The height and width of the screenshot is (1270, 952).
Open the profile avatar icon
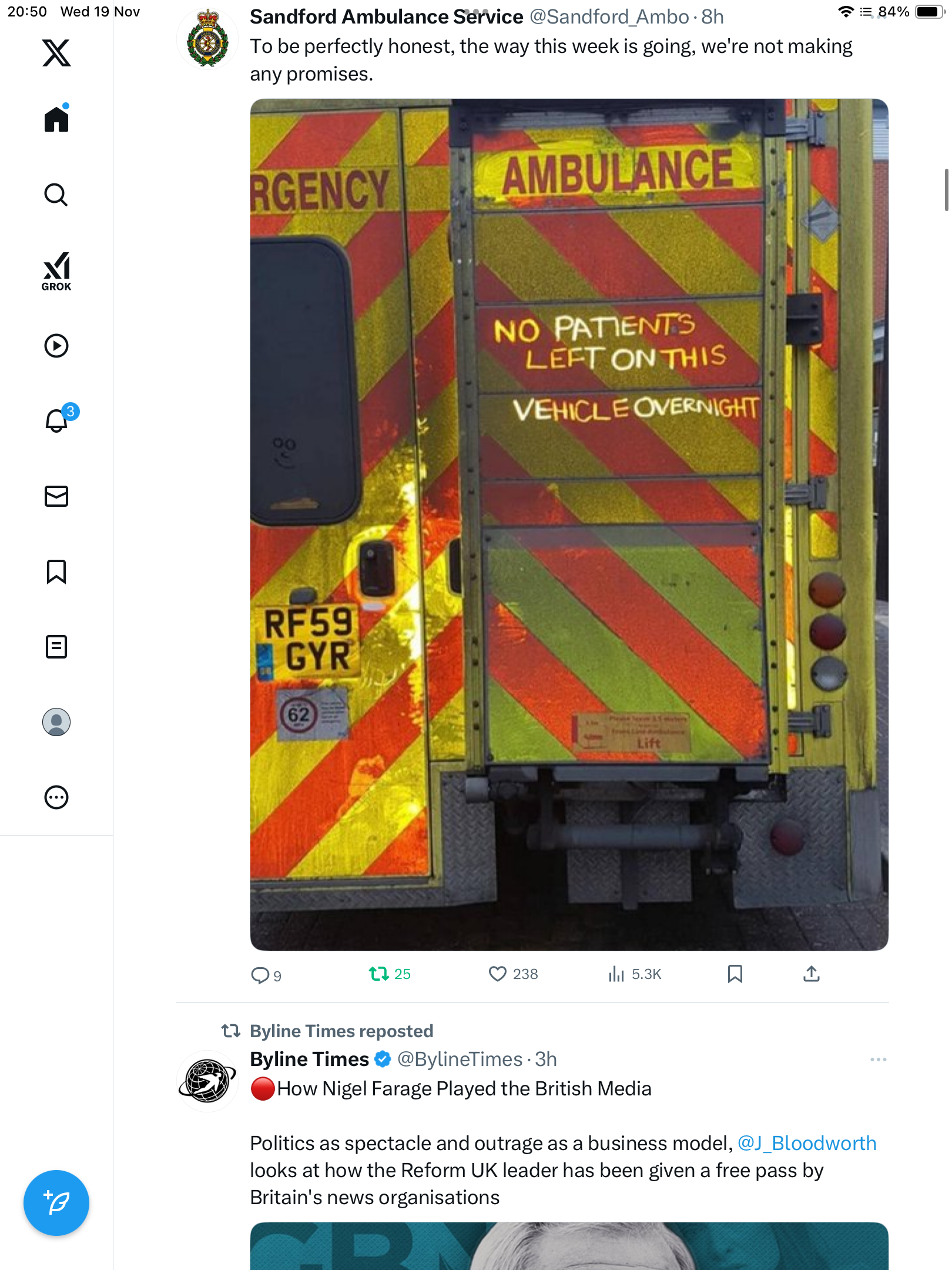point(56,722)
